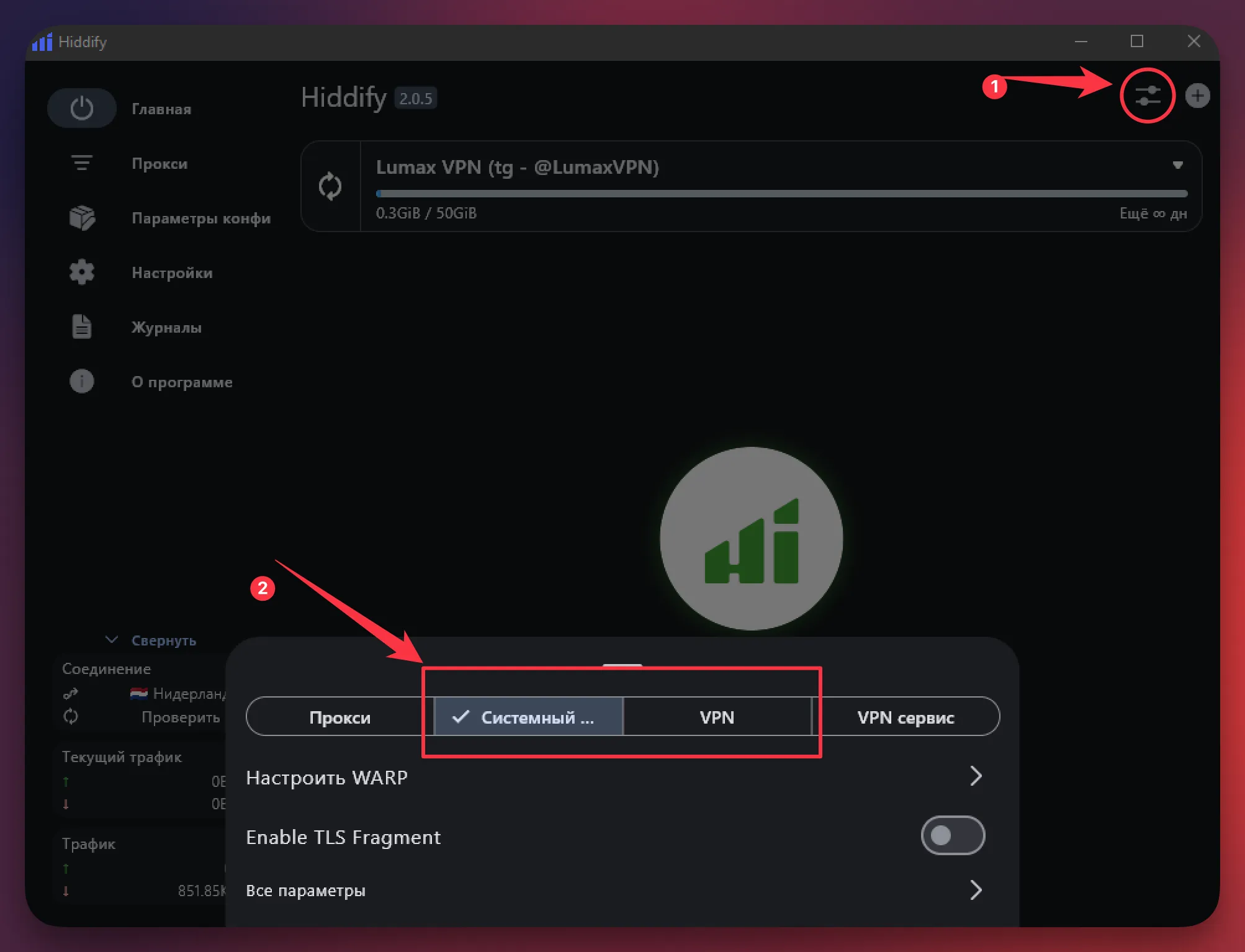
Task: Click the Нидерланды server name
Action: pos(189,693)
